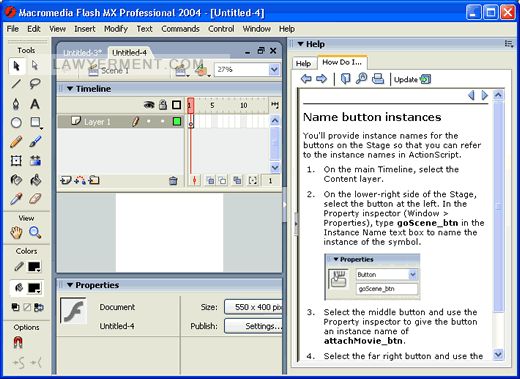This screenshot has width=520, height=379.
Task: Open the Edit Symbols dropdown
Action: pos(202,70)
